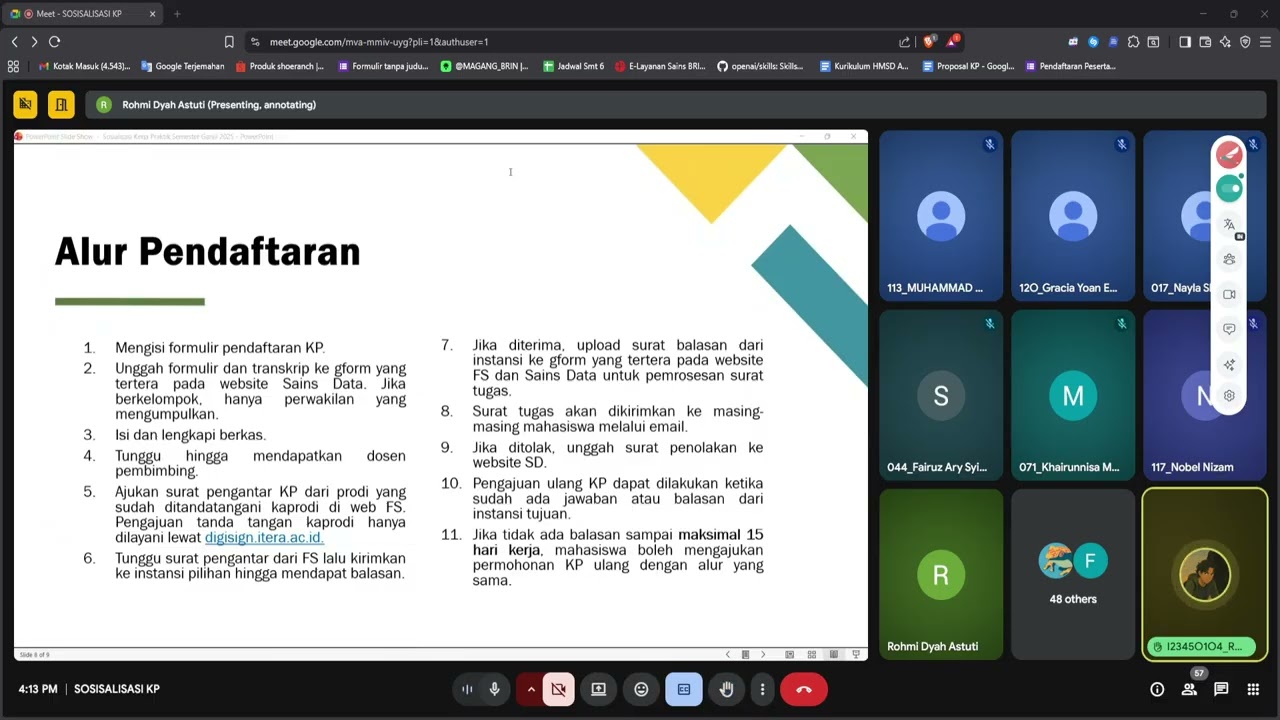Open the E-Layanan Sains BRI bookmark
The width and height of the screenshot is (1280, 720).
(x=660, y=66)
